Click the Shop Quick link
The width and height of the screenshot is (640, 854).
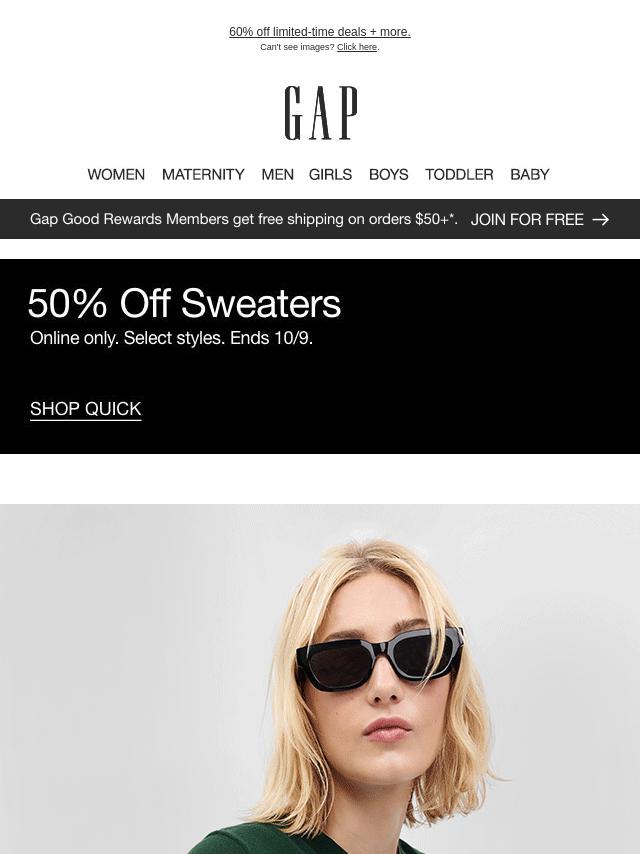pyautogui.click(x=86, y=409)
